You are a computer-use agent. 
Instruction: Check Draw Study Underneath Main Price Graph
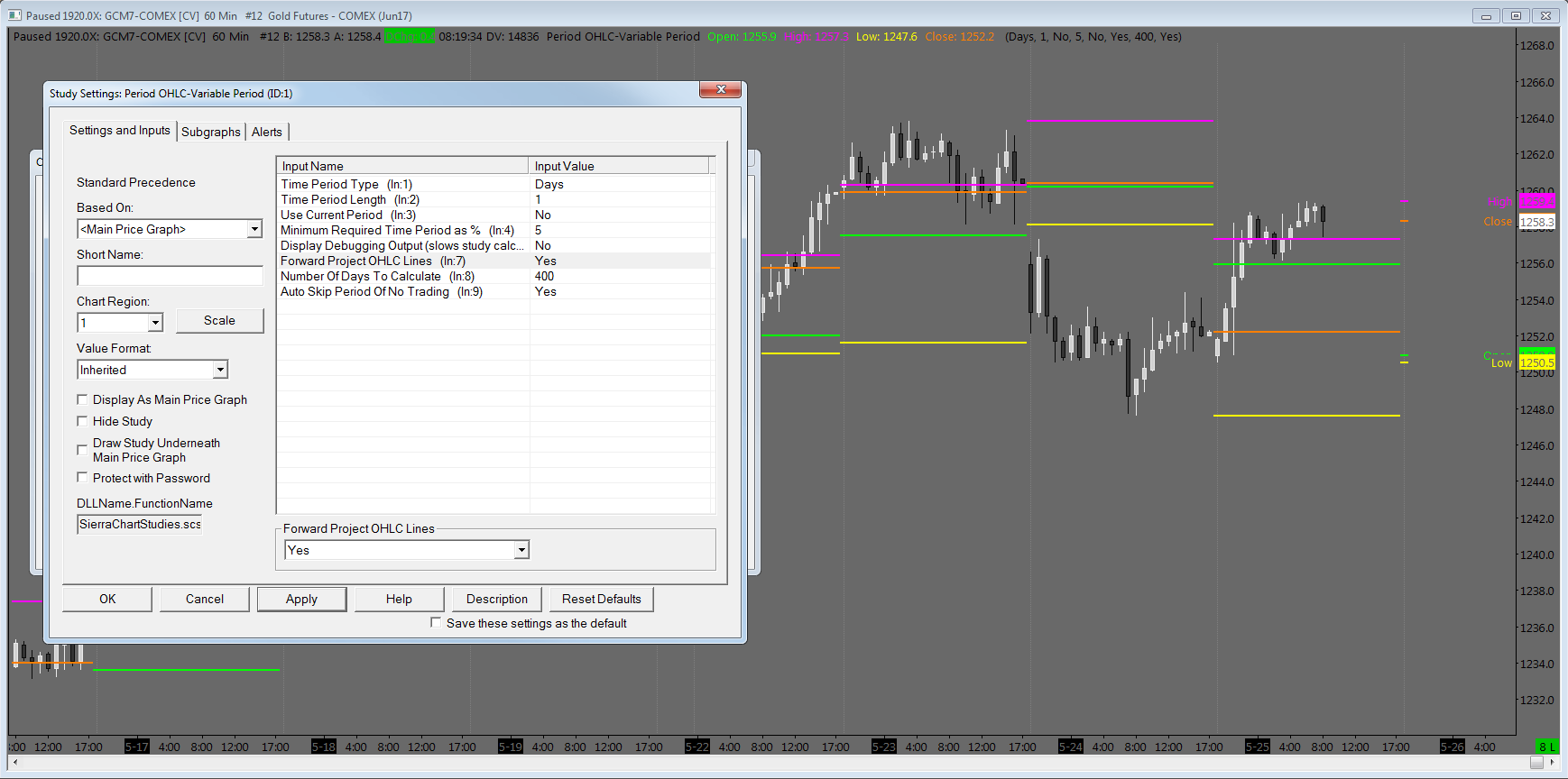click(83, 449)
